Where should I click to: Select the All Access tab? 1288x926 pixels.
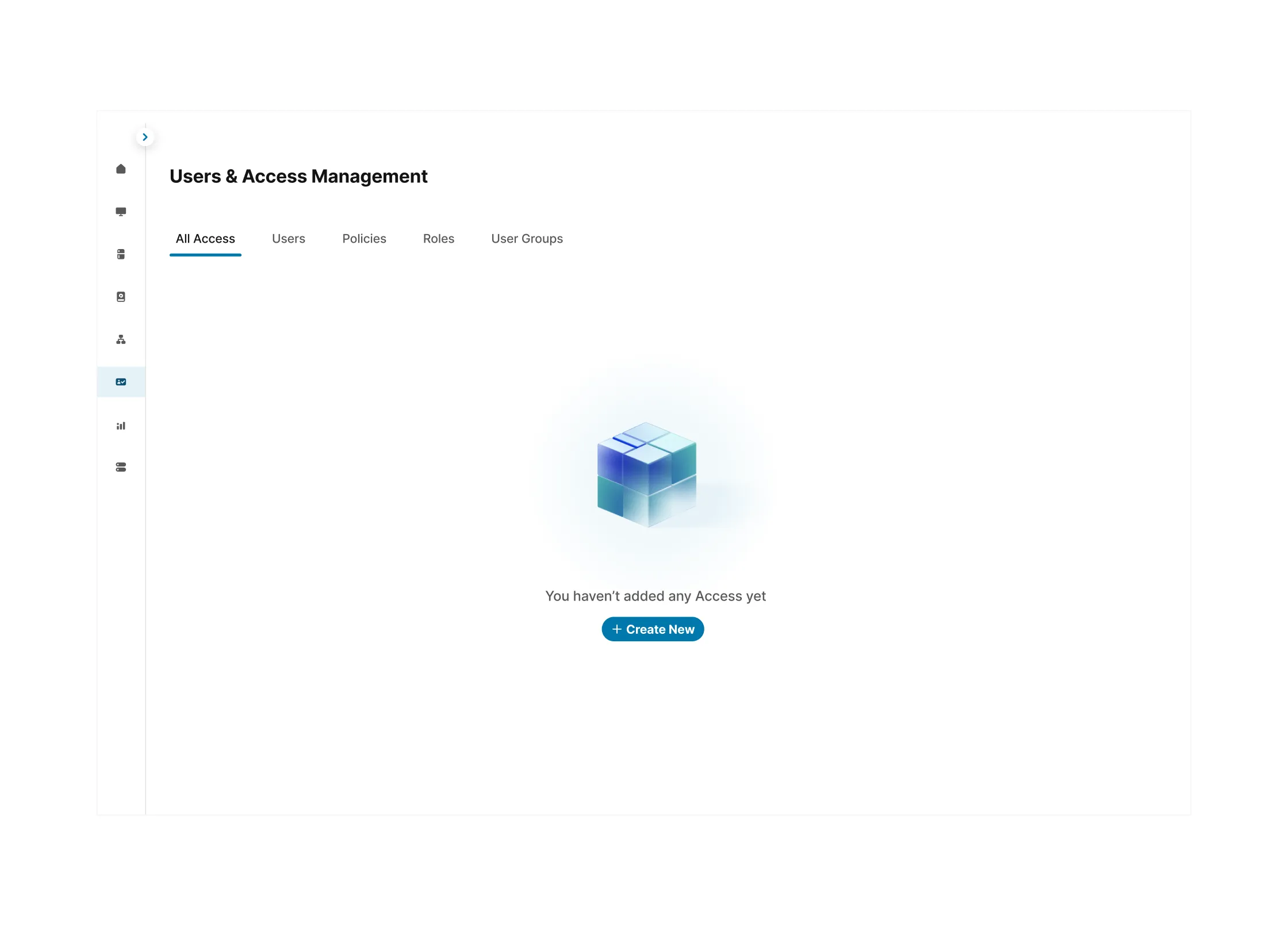(205, 238)
